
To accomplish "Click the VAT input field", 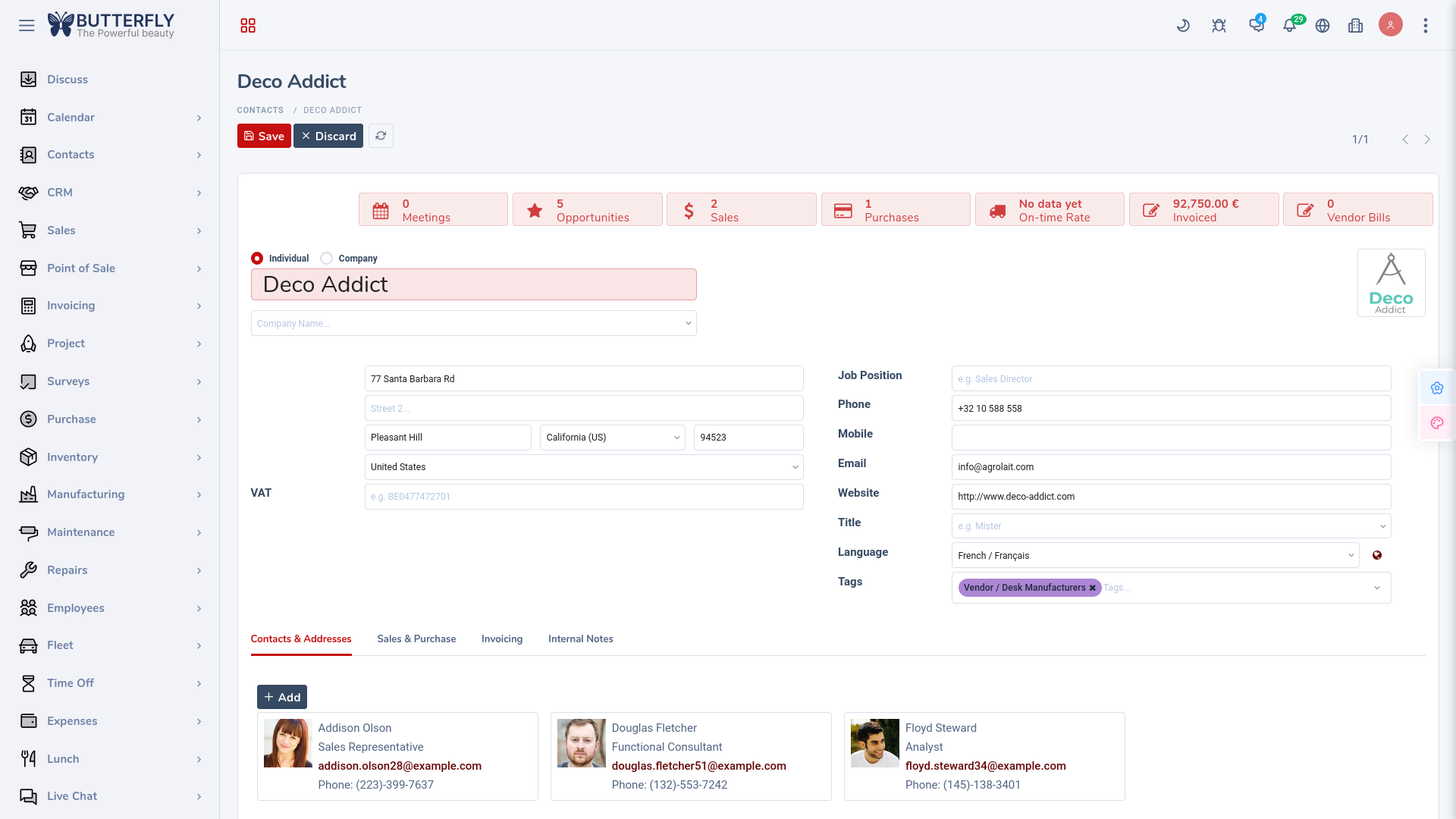I will point(584,497).
